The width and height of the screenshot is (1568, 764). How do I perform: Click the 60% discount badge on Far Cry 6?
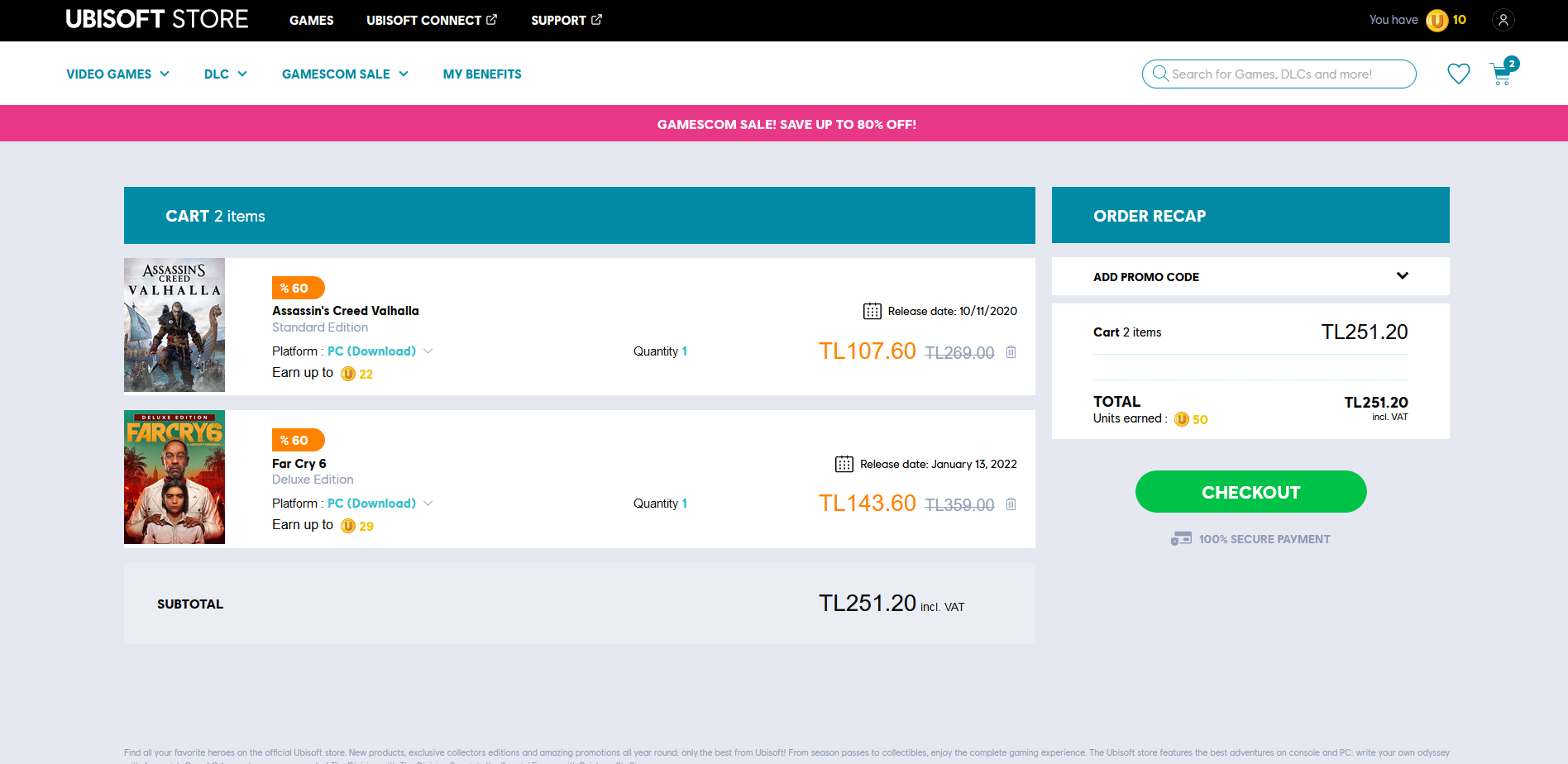298,440
